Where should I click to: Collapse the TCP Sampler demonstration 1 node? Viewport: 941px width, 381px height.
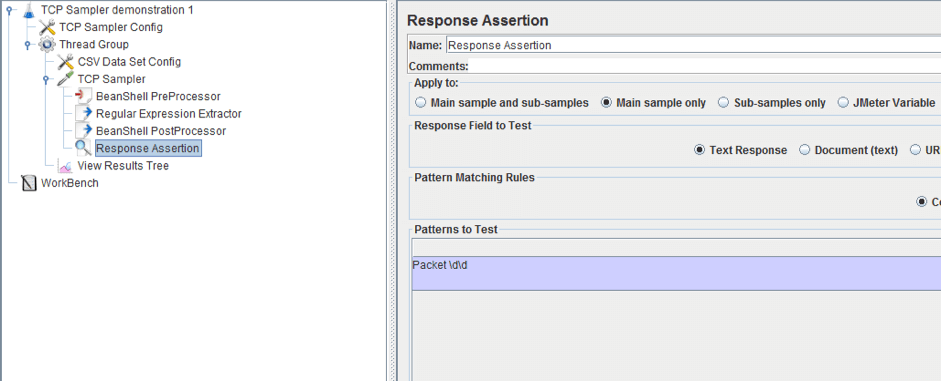8,10
